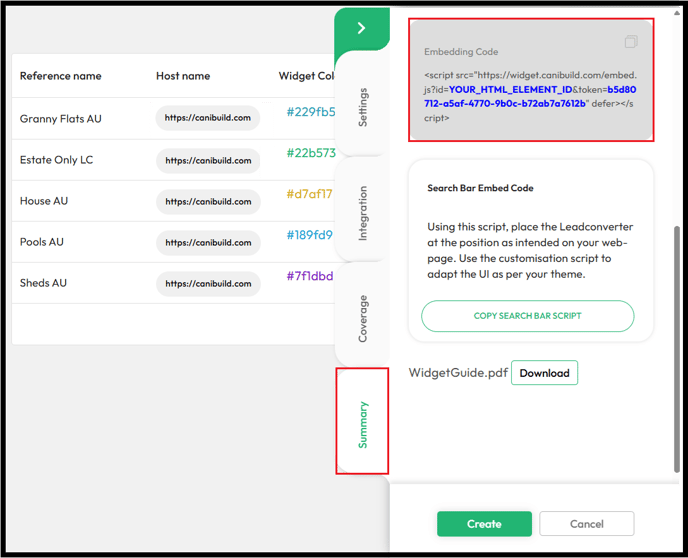Click host name chip for Granny Flats AU
The width and height of the screenshot is (688, 558).
pyautogui.click(x=208, y=118)
